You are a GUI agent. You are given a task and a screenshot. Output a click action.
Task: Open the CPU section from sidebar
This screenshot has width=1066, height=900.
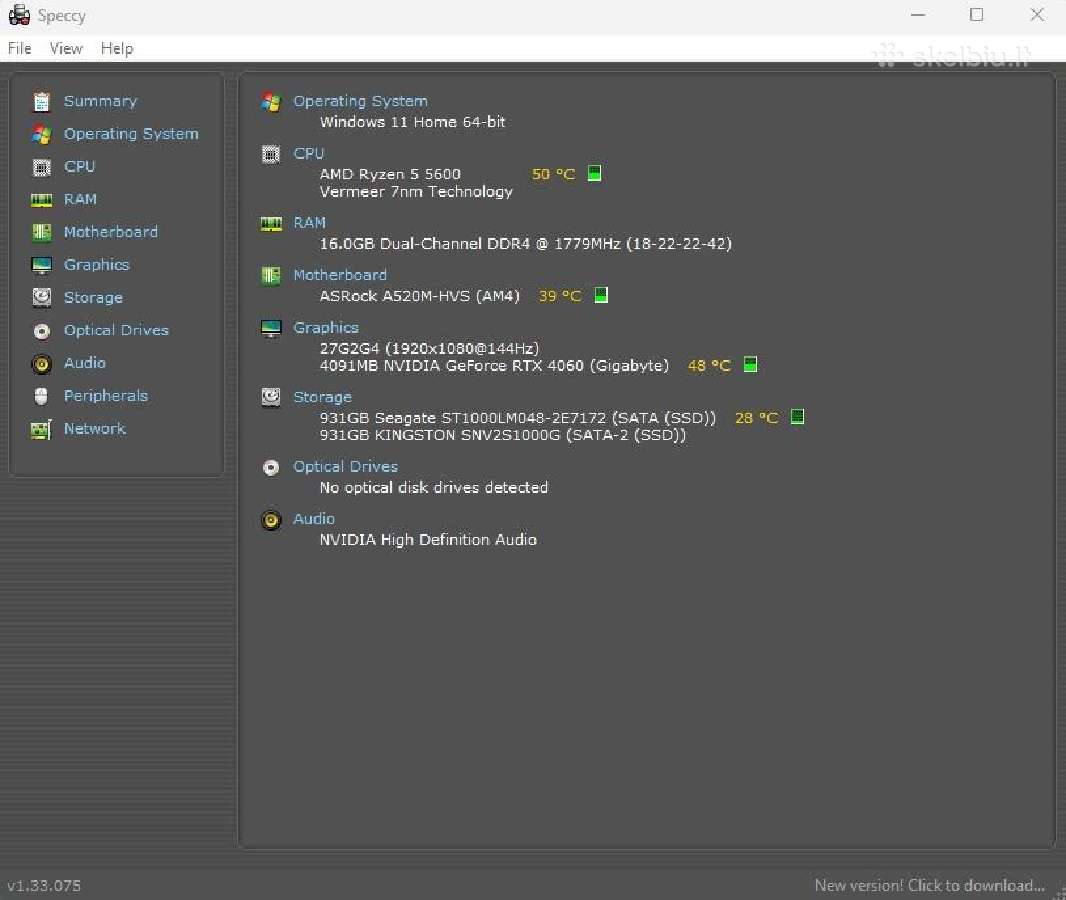(x=80, y=167)
